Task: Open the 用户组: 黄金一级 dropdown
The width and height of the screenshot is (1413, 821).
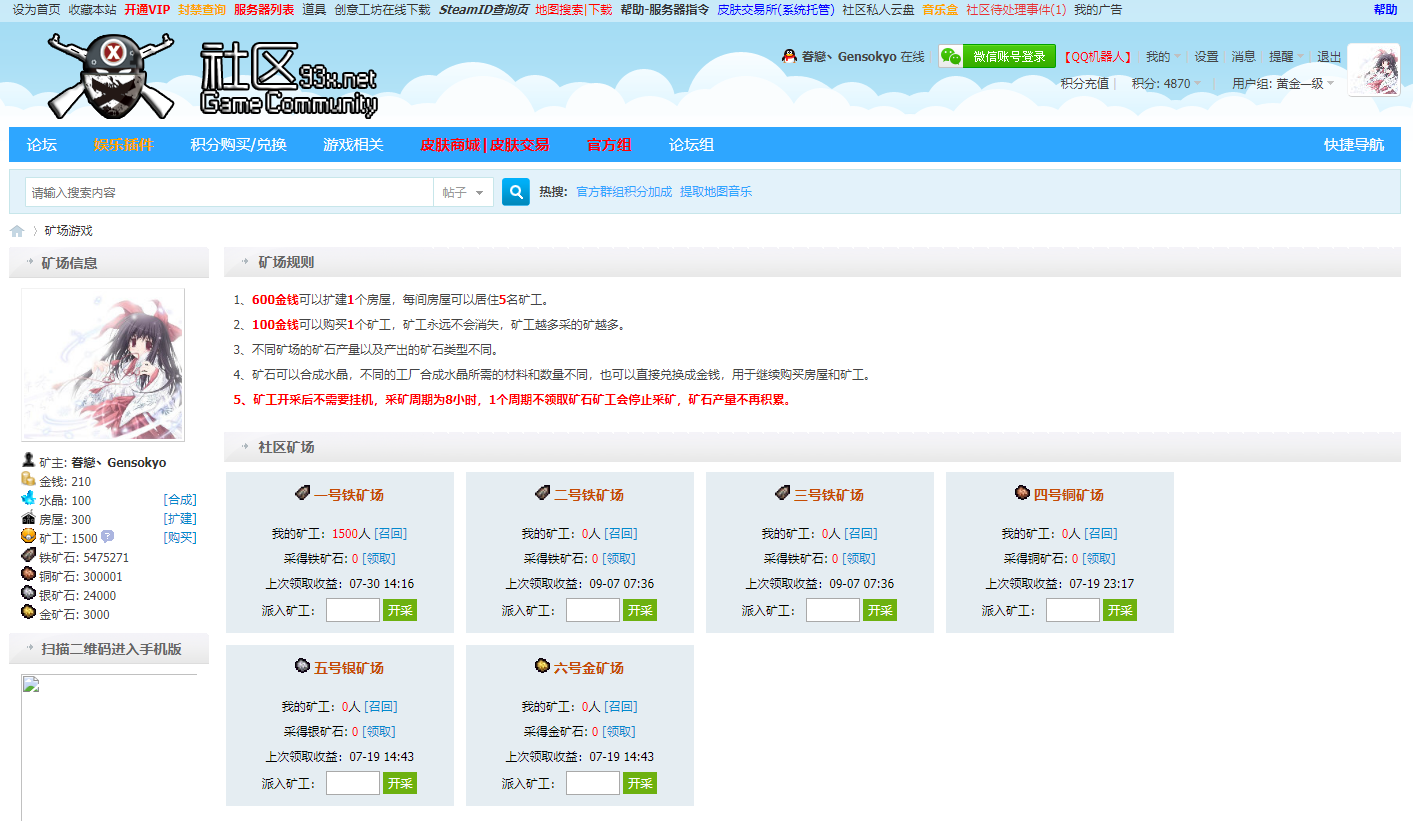Action: tap(1330, 84)
